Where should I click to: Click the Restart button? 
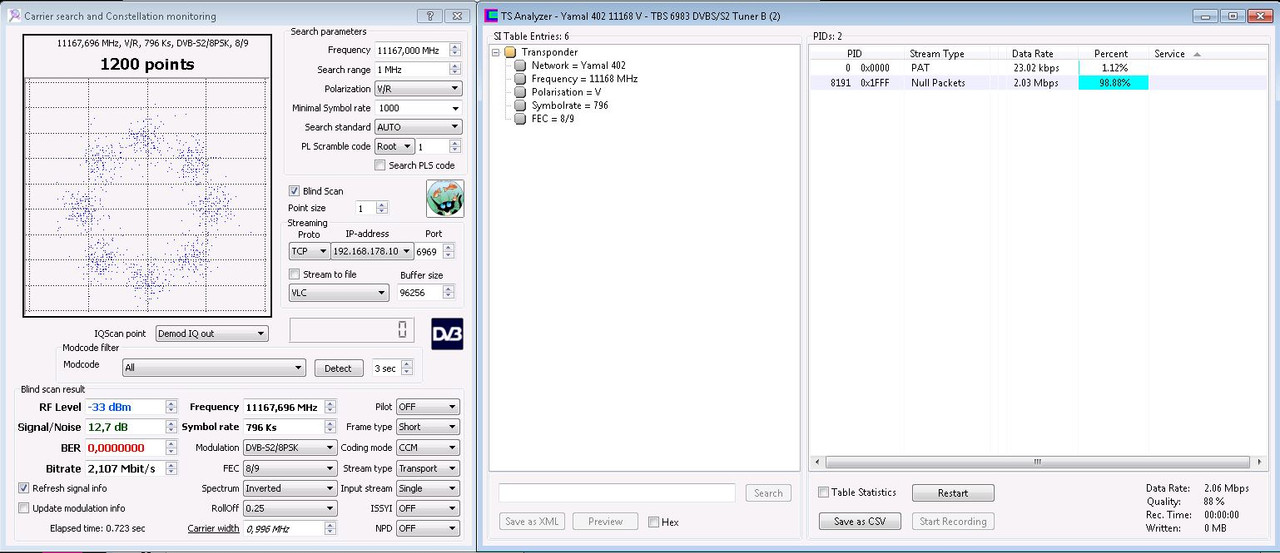pos(952,493)
